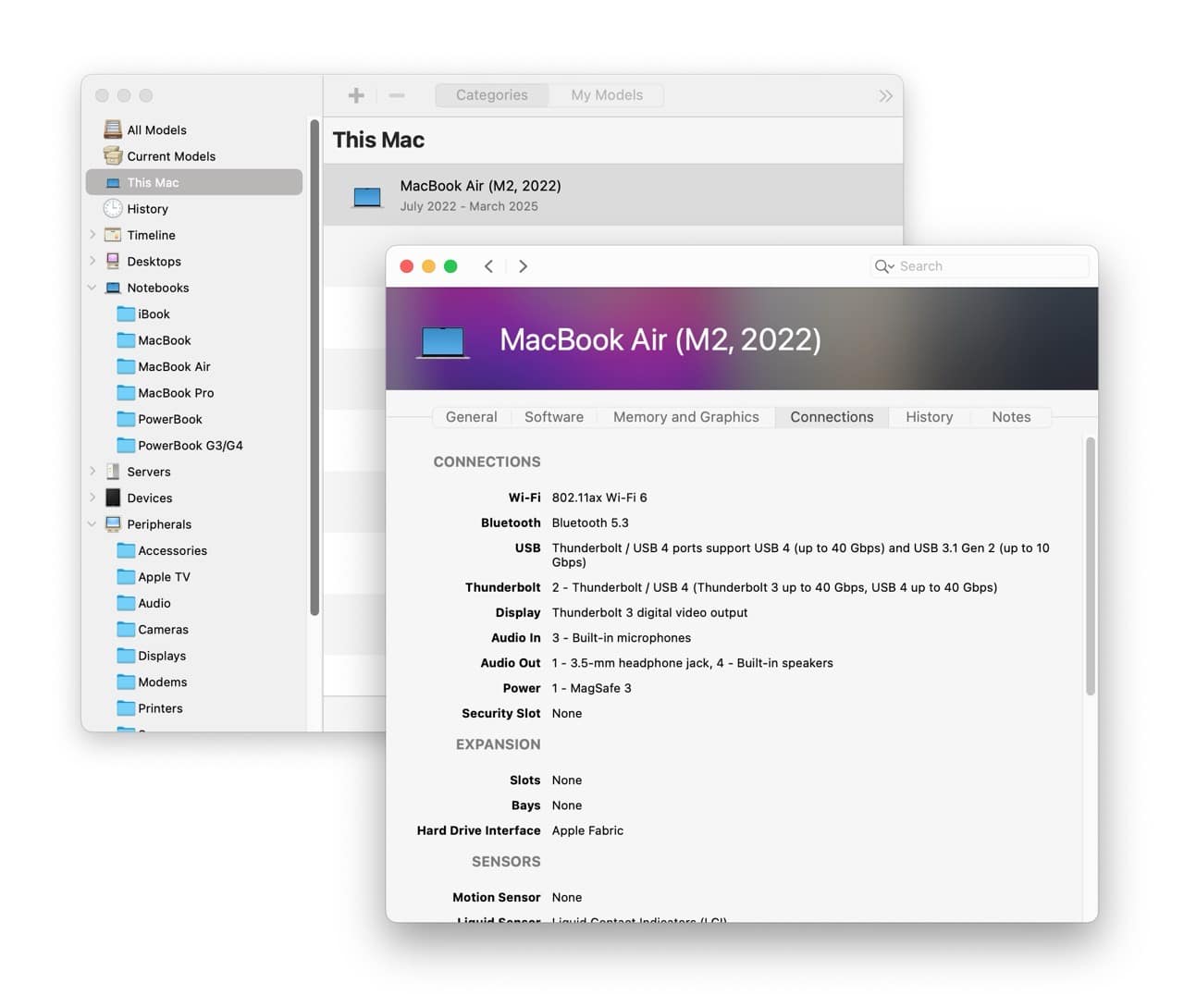Switch to Categories segment
The height and width of the screenshot is (1008, 1184).
[492, 95]
